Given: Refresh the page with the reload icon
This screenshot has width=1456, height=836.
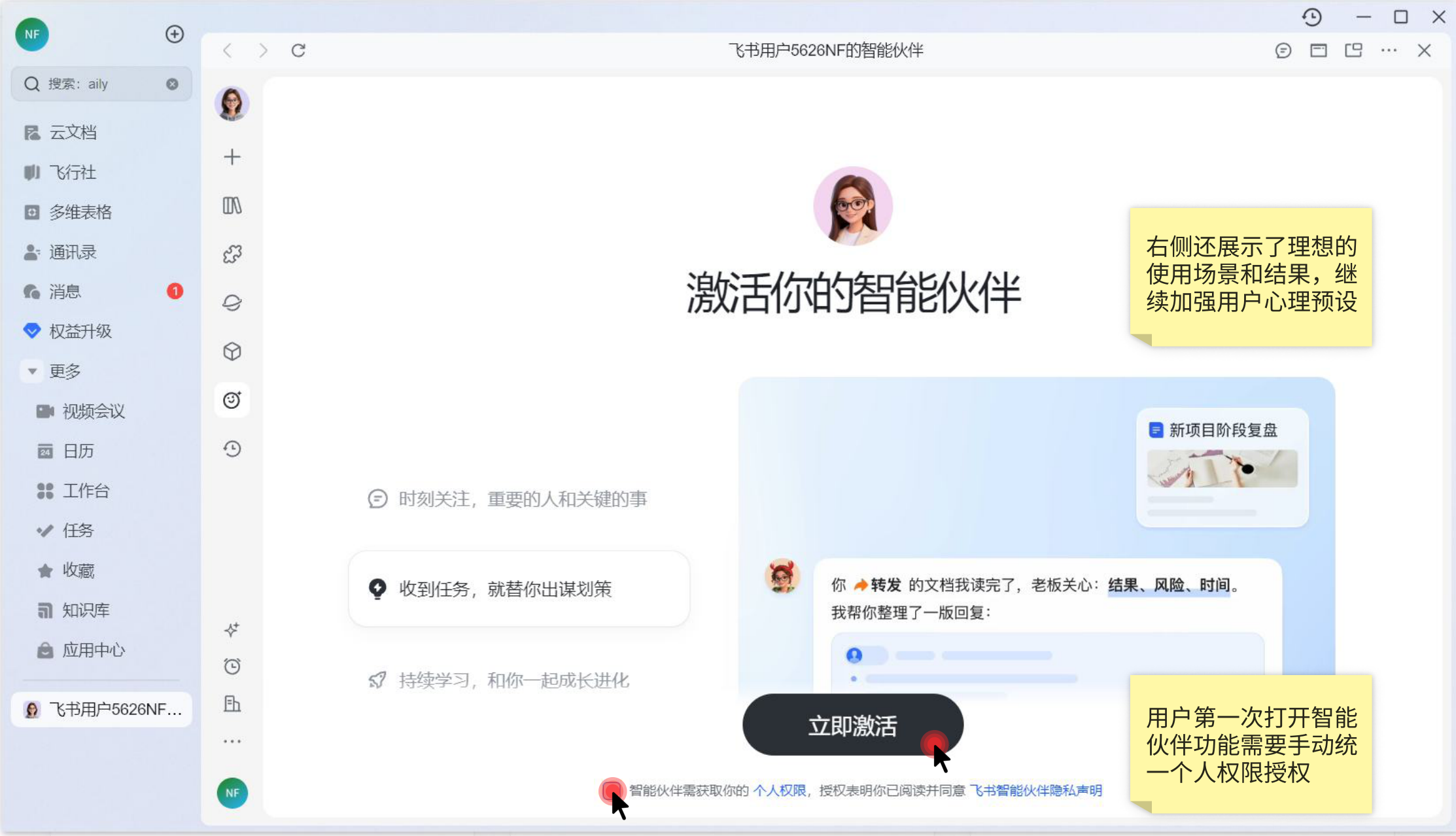Looking at the screenshot, I should tap(298, 50).
